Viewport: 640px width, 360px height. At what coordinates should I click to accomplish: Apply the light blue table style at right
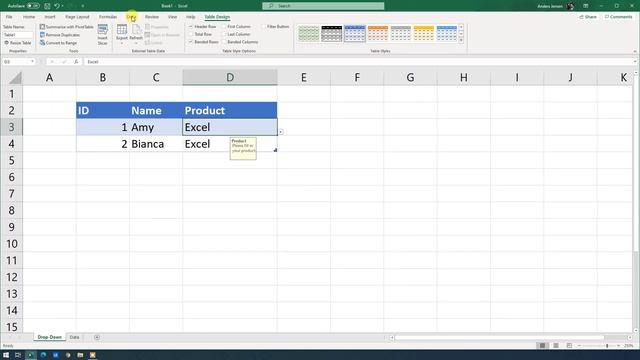[447, 33]
